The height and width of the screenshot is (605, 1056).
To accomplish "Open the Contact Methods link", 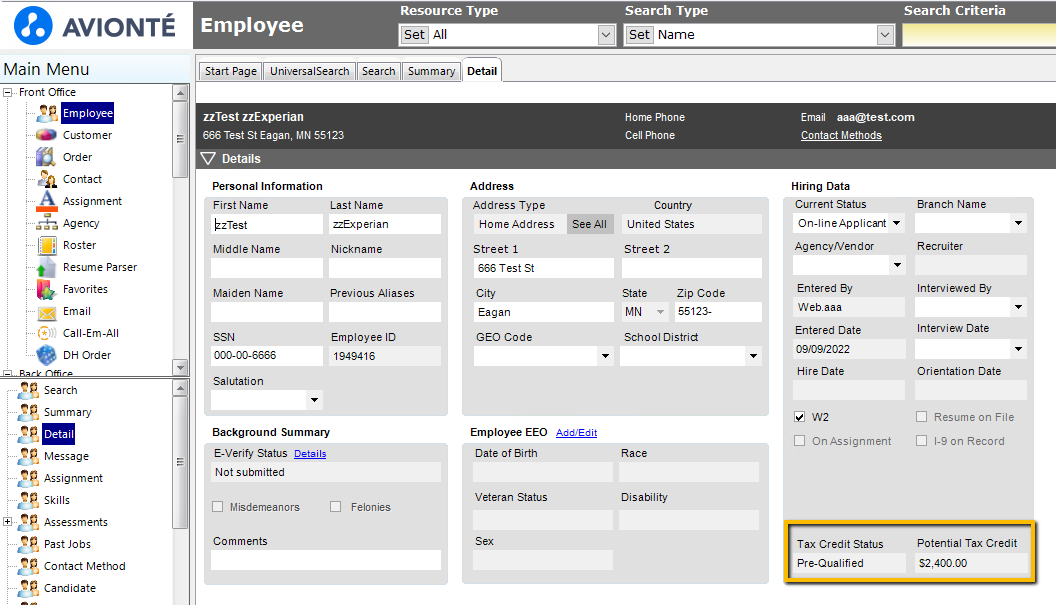I will click(840, 135).
